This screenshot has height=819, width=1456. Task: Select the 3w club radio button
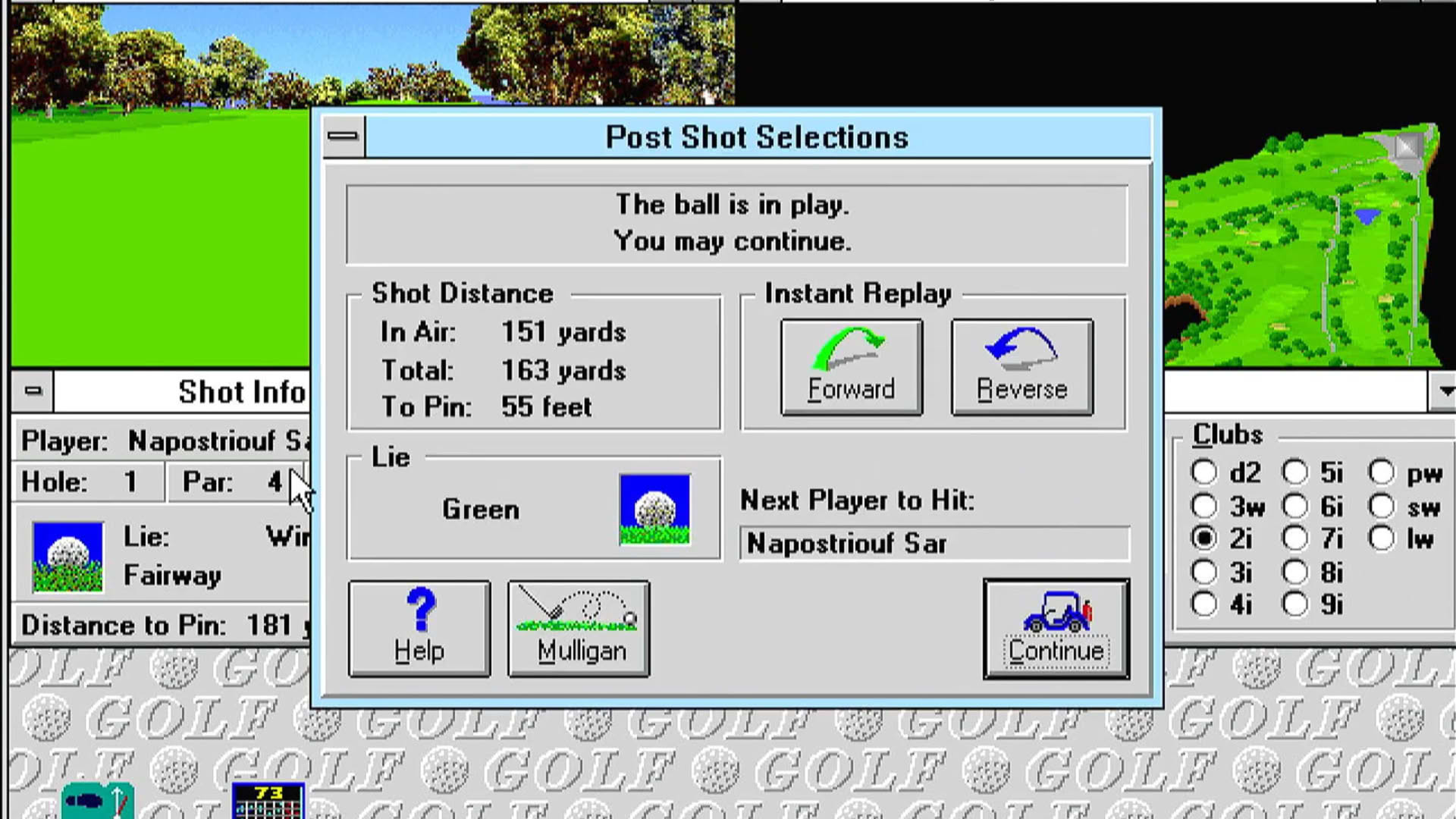[x=1203, y=506]
